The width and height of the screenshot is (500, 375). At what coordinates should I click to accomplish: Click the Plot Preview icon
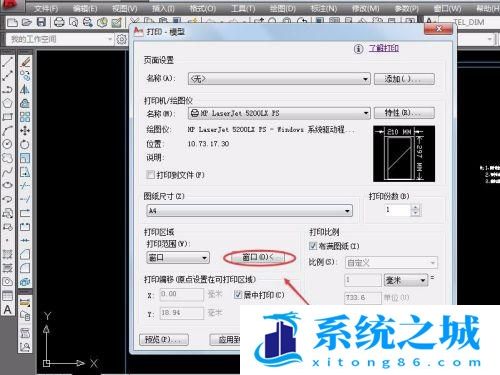tap(73, 23)
